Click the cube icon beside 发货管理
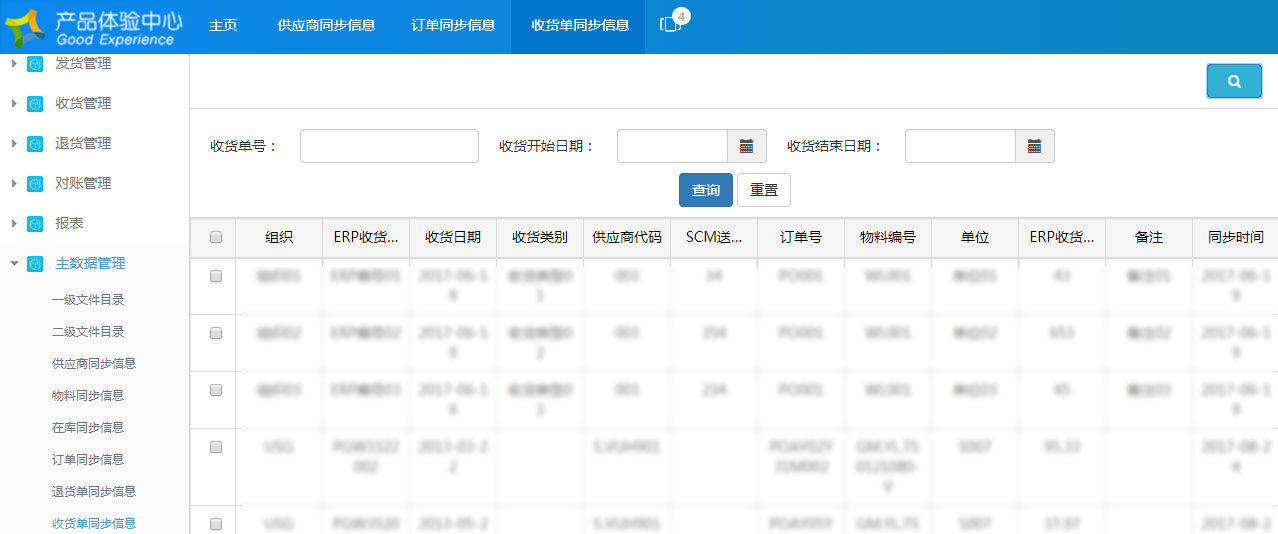1278x534 pixels. click(35, 64)
